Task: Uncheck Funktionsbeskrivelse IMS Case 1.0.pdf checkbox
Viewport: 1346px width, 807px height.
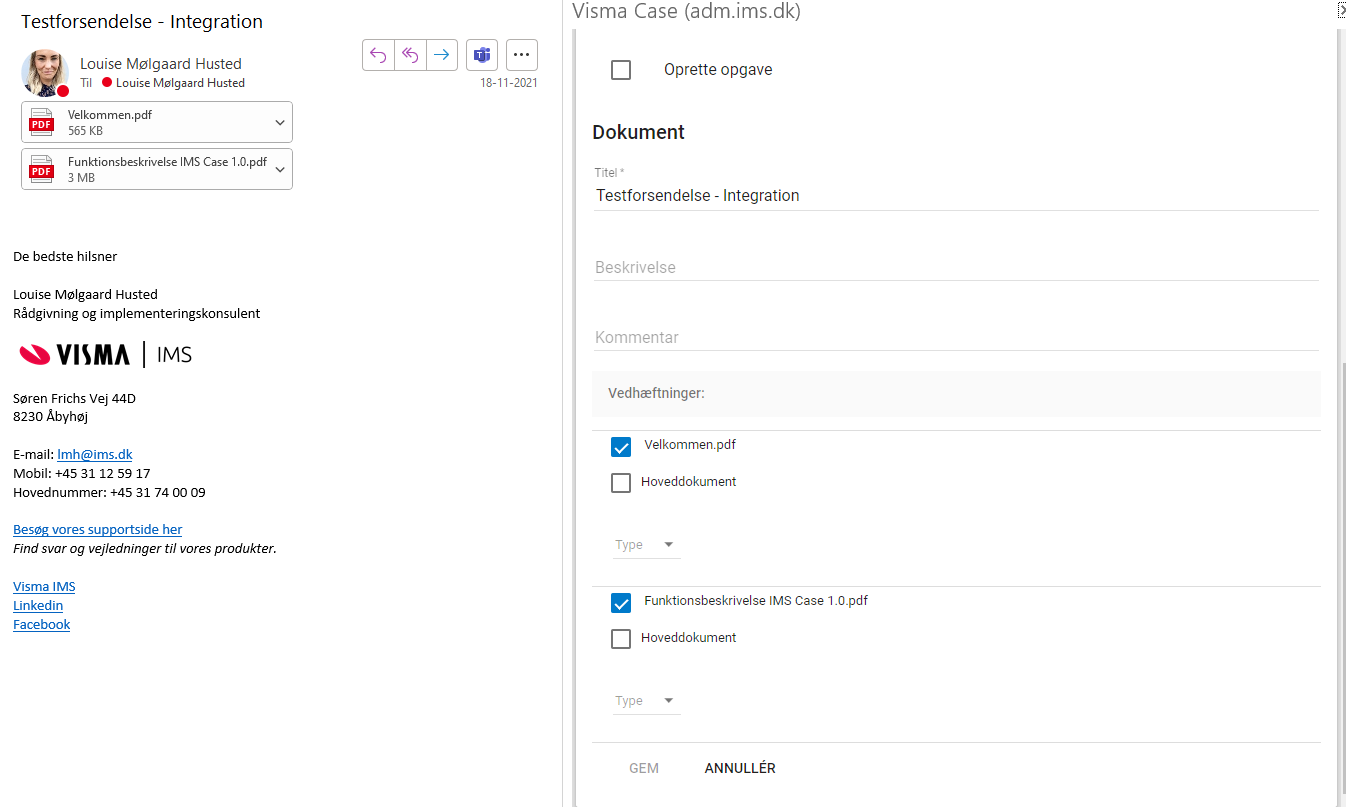Action: (x=621, y=603)
